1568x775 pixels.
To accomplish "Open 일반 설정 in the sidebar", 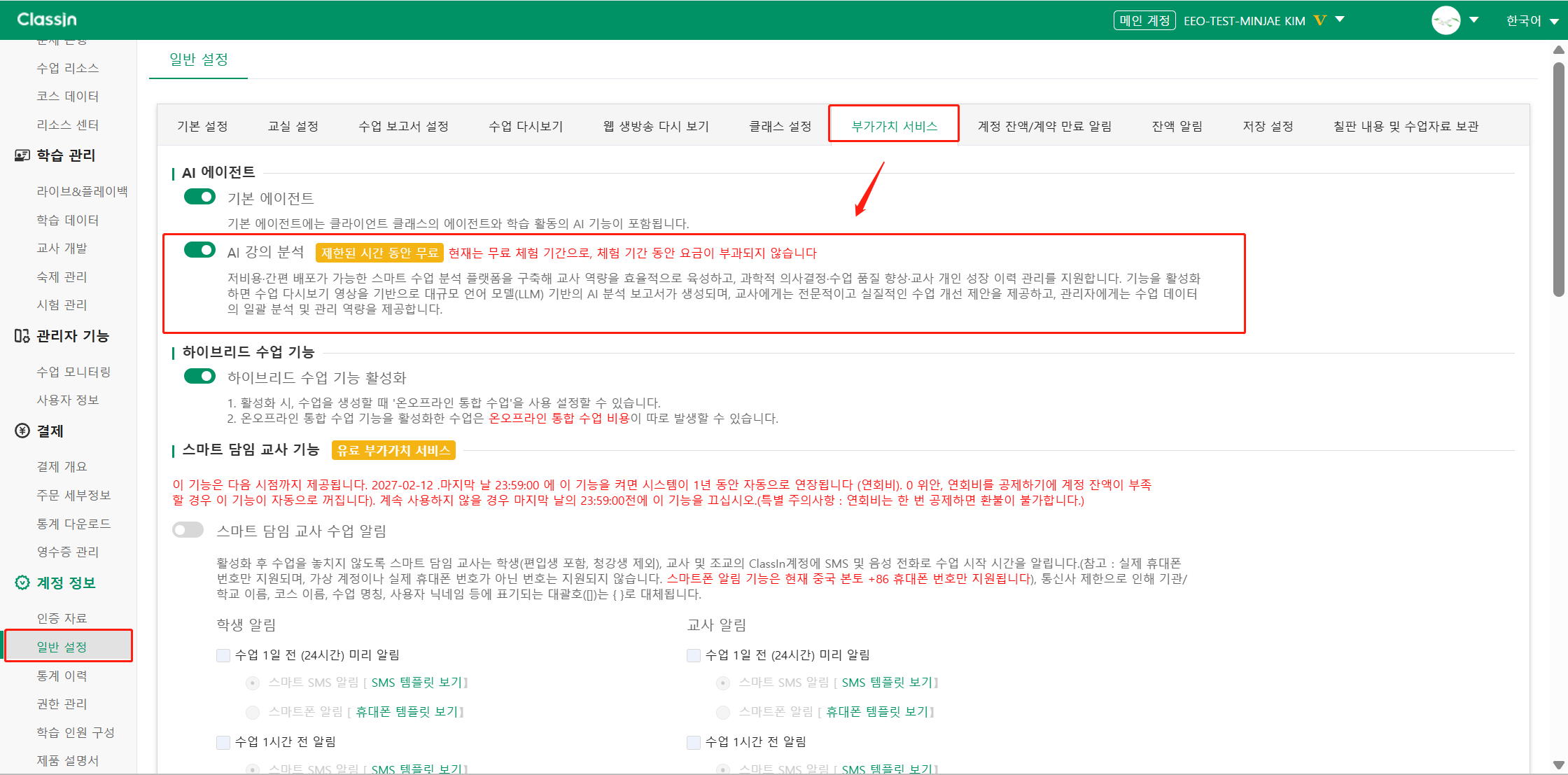I will tap(62, 647).
